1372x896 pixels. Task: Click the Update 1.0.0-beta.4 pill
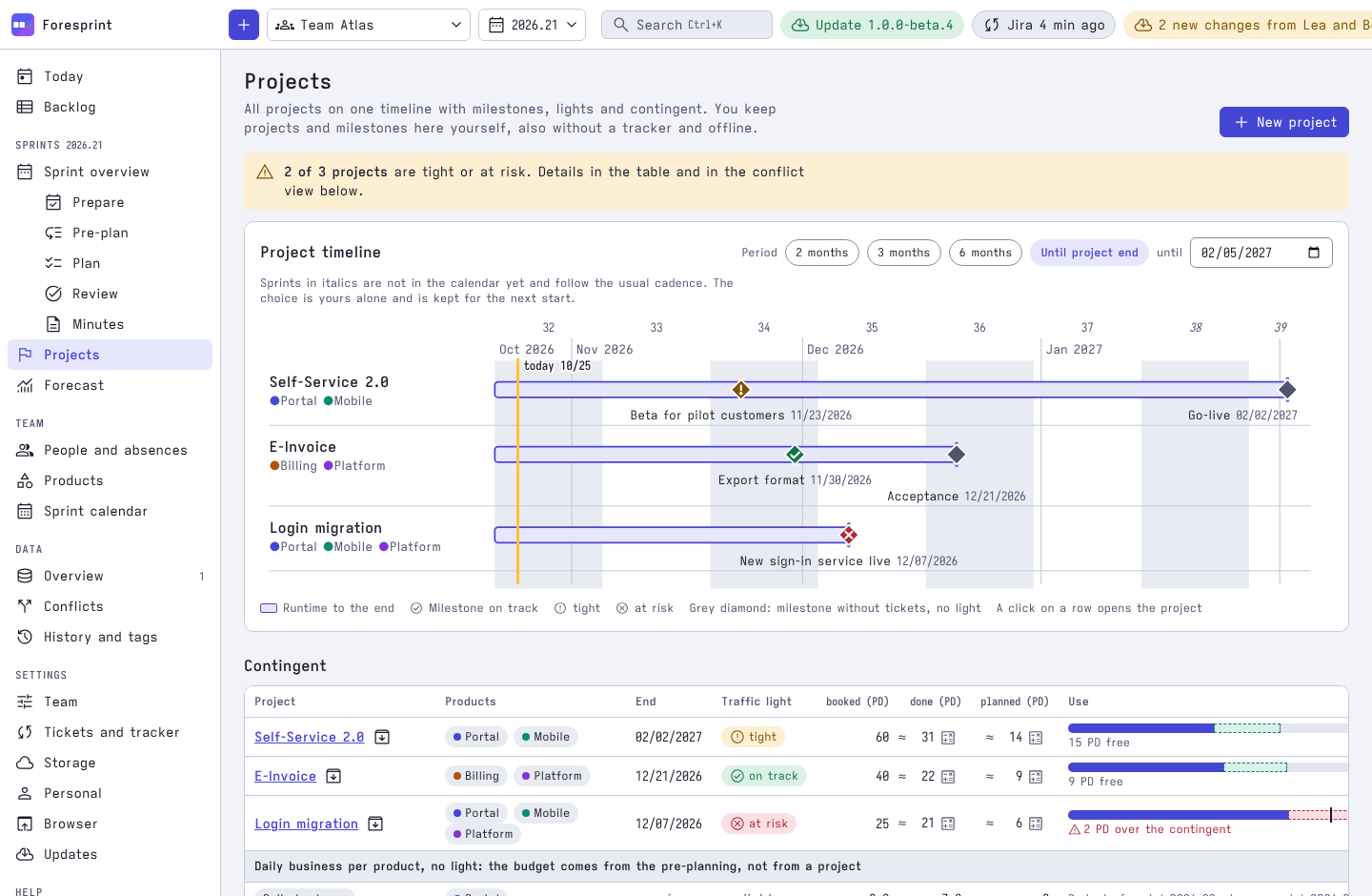pos(872,25)
